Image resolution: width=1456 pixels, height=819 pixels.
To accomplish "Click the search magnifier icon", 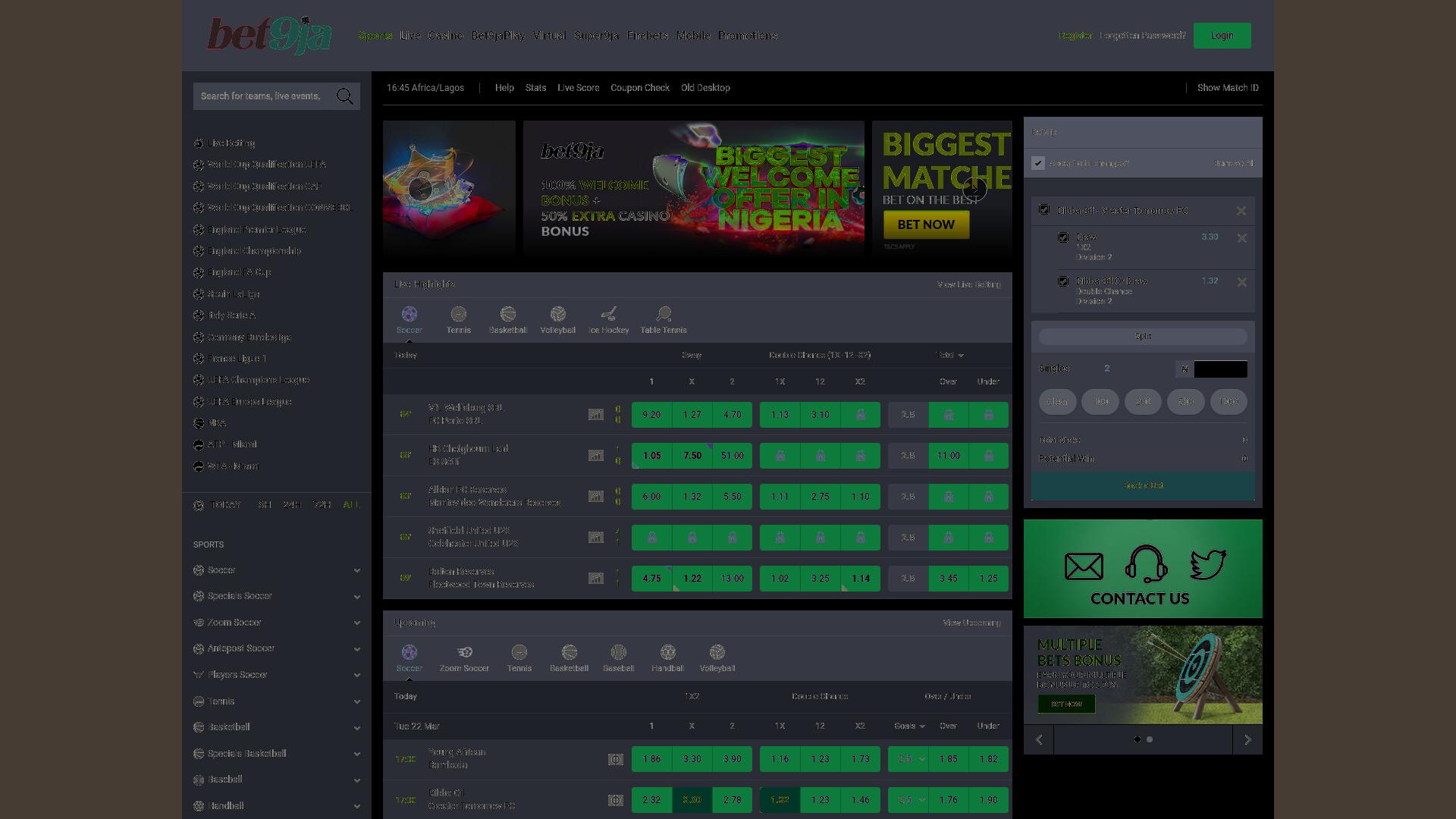I will pyautogui.click(x=345, y=96).
